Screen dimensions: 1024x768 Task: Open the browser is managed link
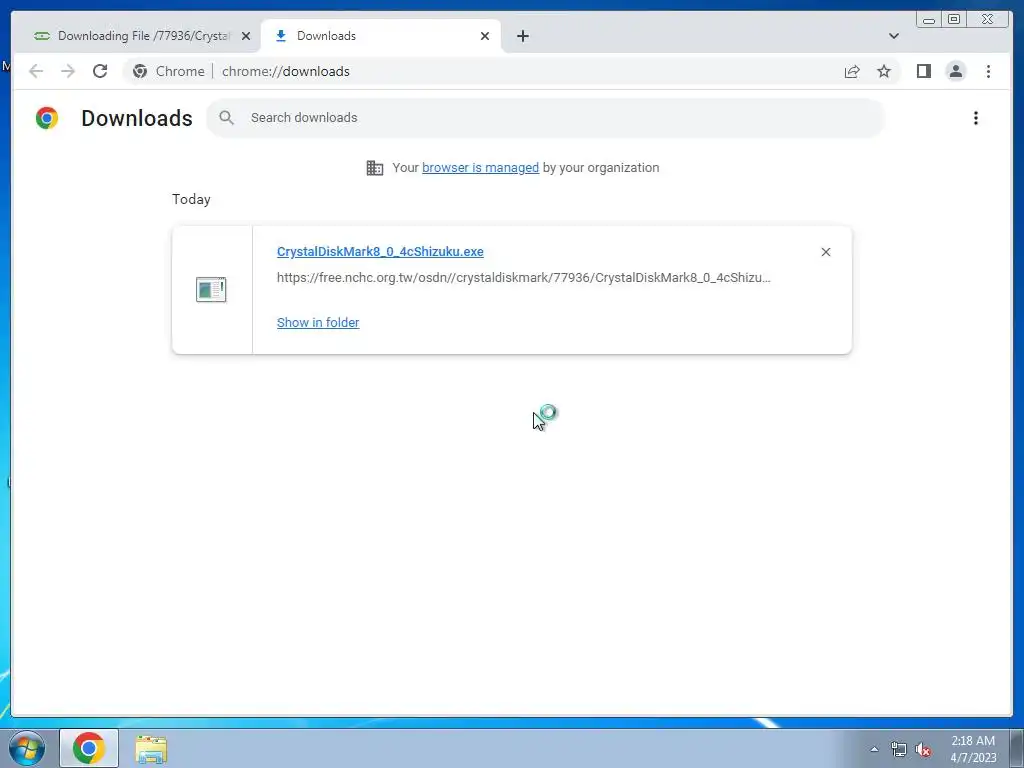480,168
